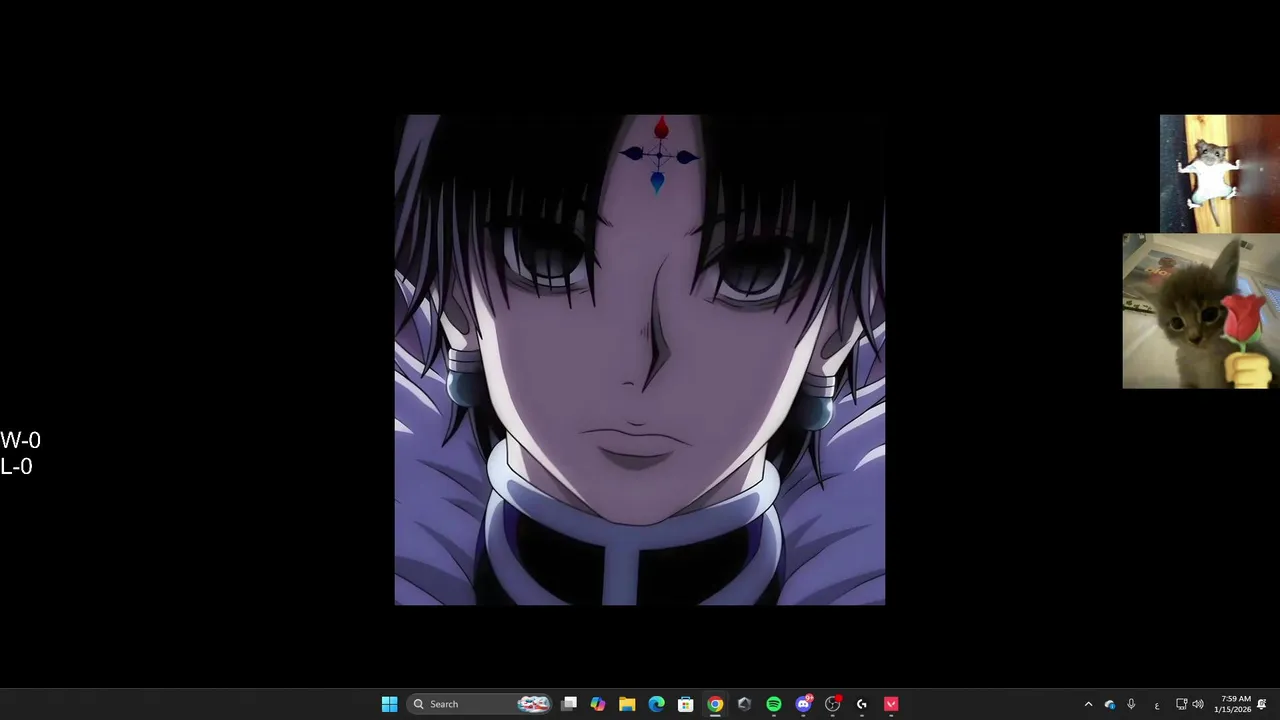Open File Explorer from the taskbar
Viewport: 1280px width, 720px height.
627,704
